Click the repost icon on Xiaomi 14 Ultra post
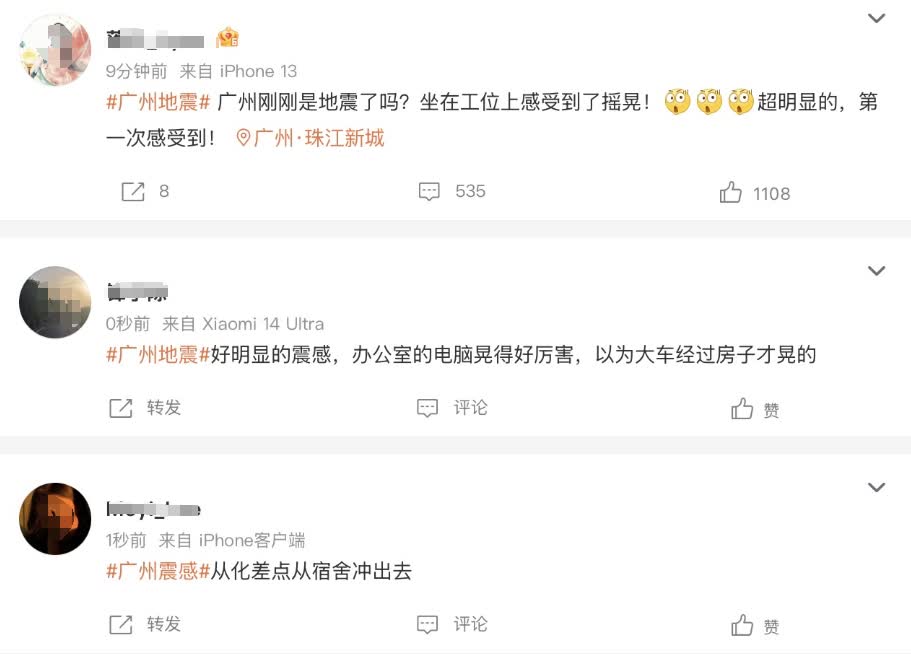This screenshot has width=911, height=654. point(121,408)
